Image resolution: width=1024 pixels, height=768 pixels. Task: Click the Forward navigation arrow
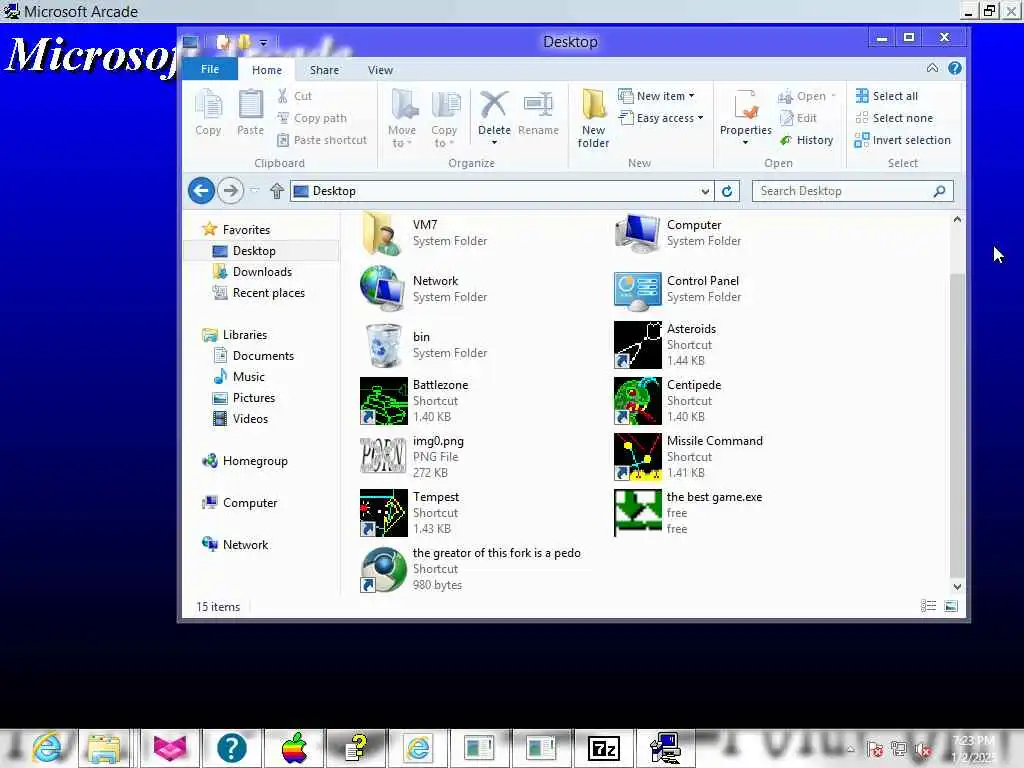[230, 191]
